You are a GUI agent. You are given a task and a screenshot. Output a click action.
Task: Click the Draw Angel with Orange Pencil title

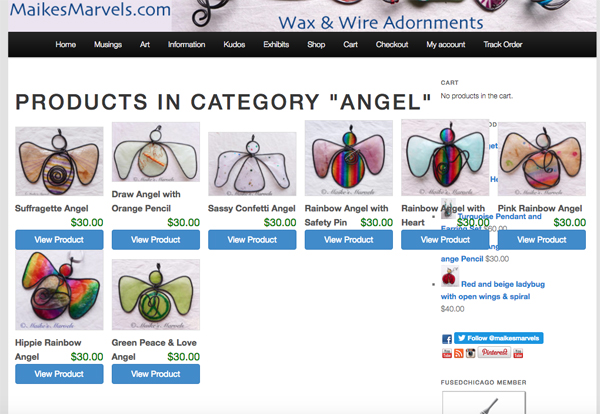tap(146, 201)
